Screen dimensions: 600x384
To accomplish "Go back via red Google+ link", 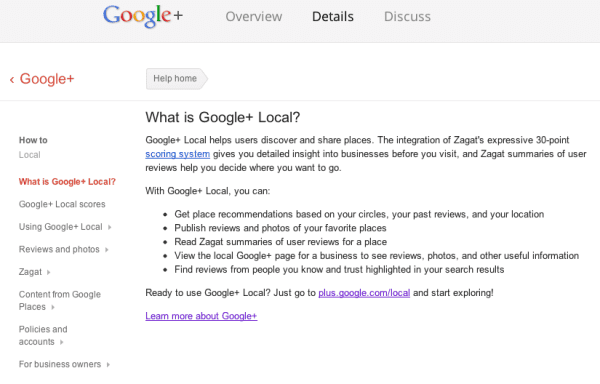I will tap(47, 79).
